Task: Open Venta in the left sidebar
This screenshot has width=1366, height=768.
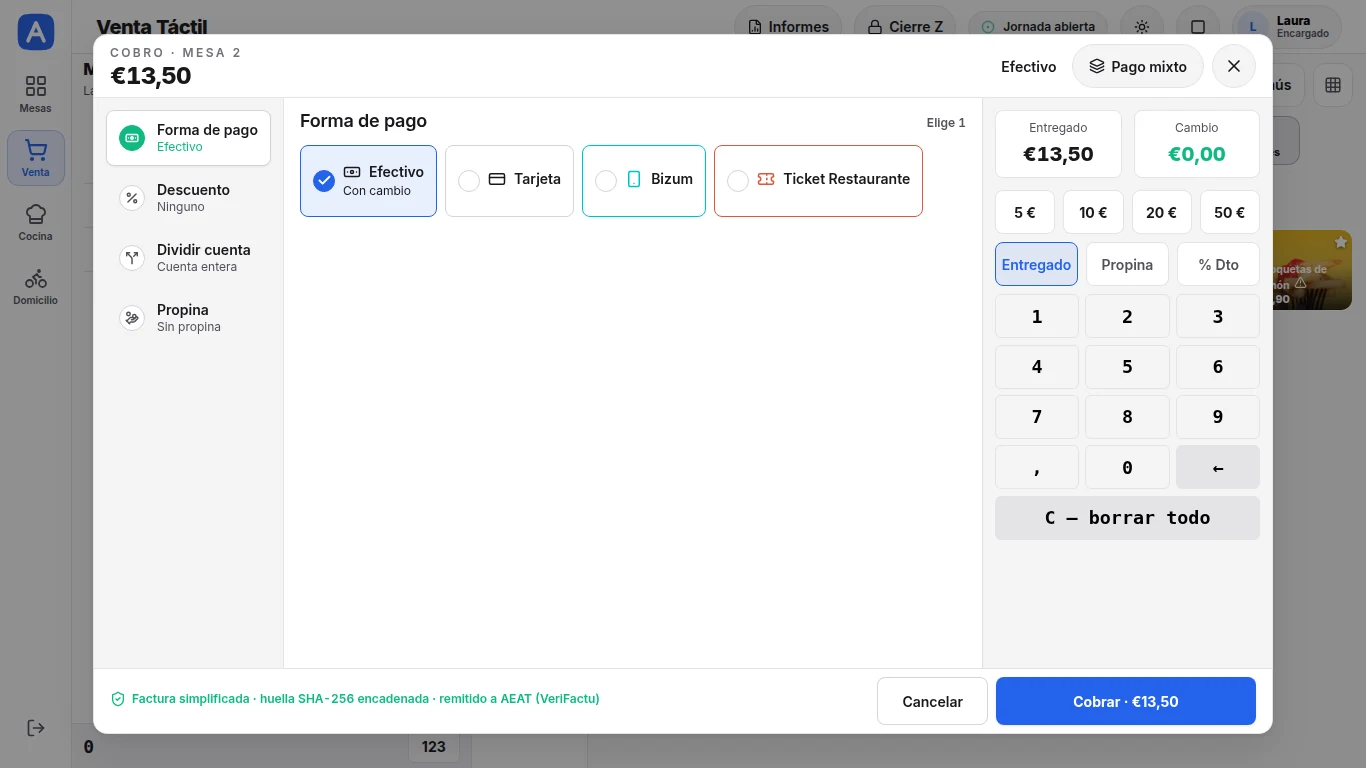Action: click(36, 158)
